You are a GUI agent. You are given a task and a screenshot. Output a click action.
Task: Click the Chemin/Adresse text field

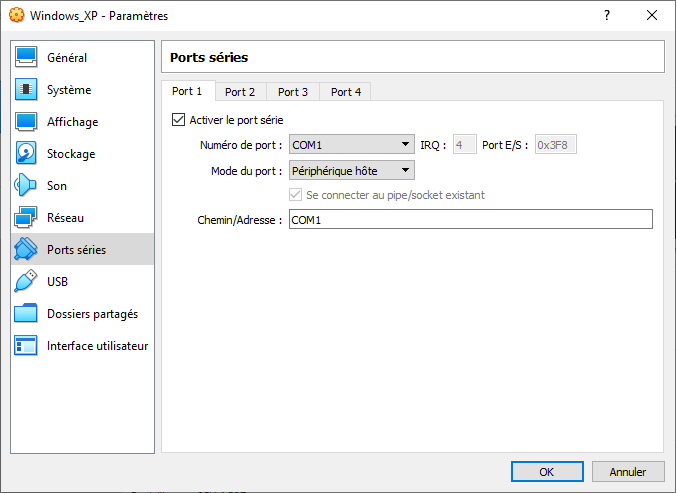[470, 220]
